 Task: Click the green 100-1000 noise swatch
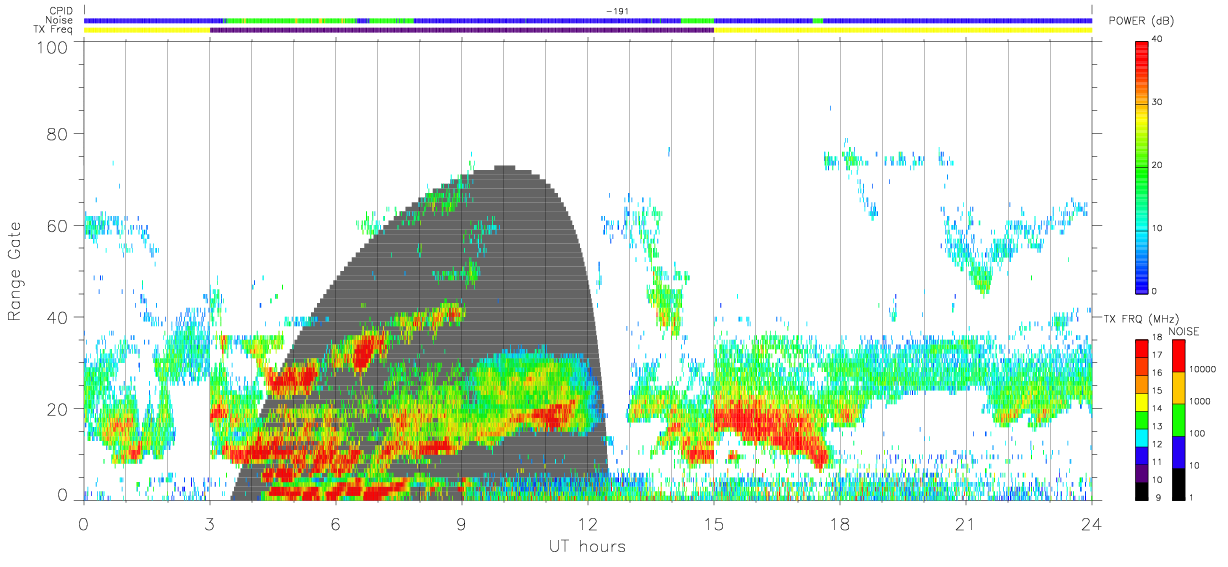click(1178, 420)
